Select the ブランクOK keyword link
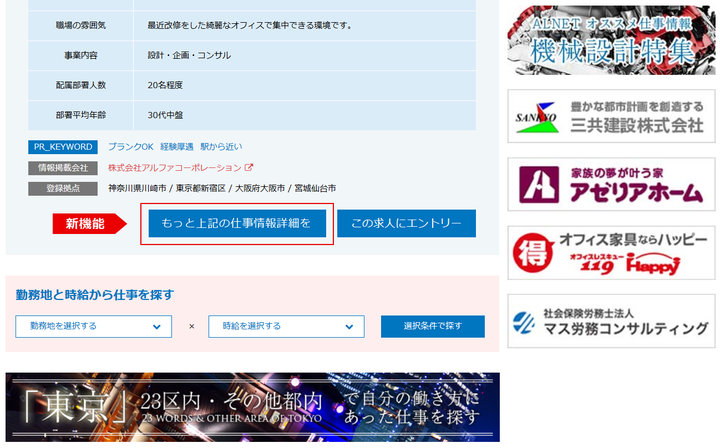The width and height of the screenshot is (720, 448). coord(130,147)
